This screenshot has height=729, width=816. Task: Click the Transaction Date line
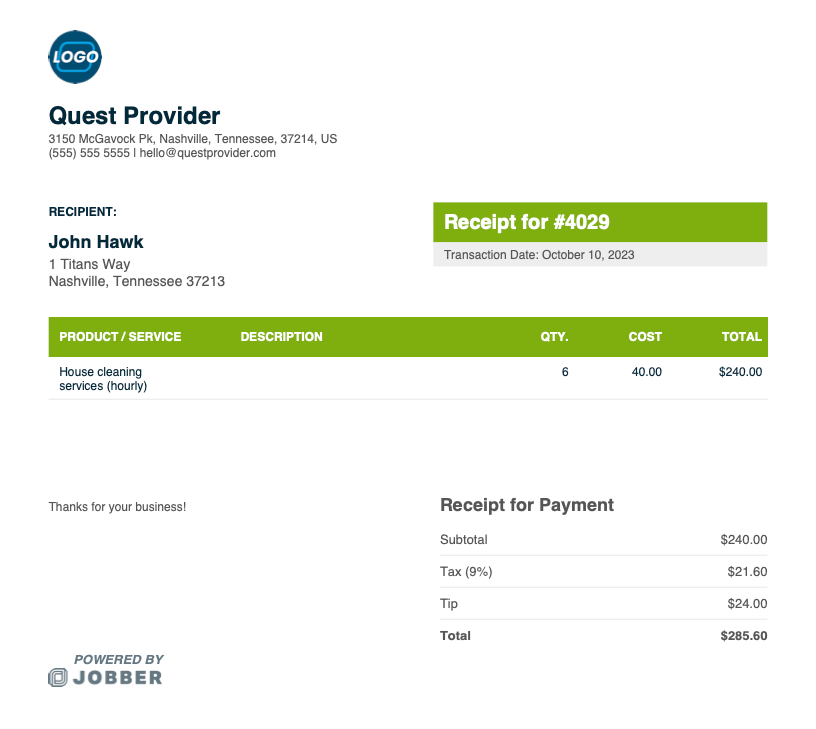coord(539,255)
